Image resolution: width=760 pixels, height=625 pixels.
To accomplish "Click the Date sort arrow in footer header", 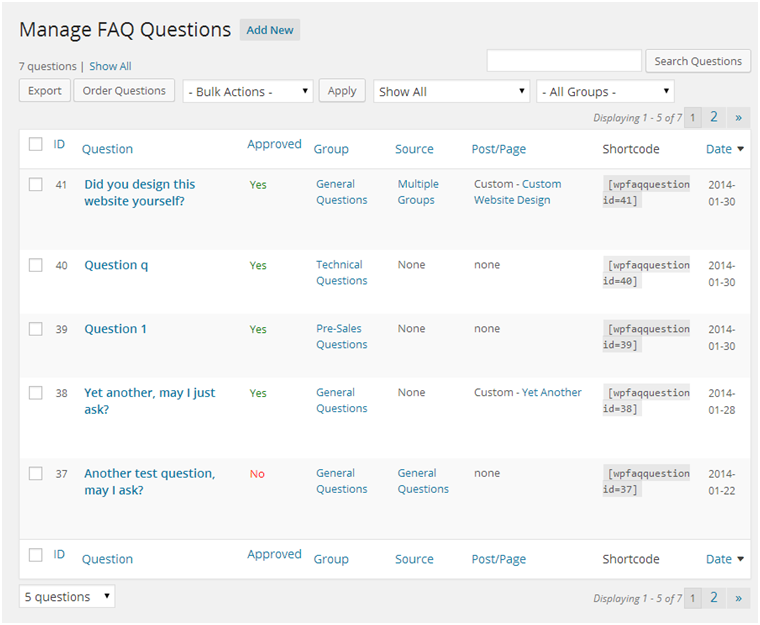I will click(741, 559).
